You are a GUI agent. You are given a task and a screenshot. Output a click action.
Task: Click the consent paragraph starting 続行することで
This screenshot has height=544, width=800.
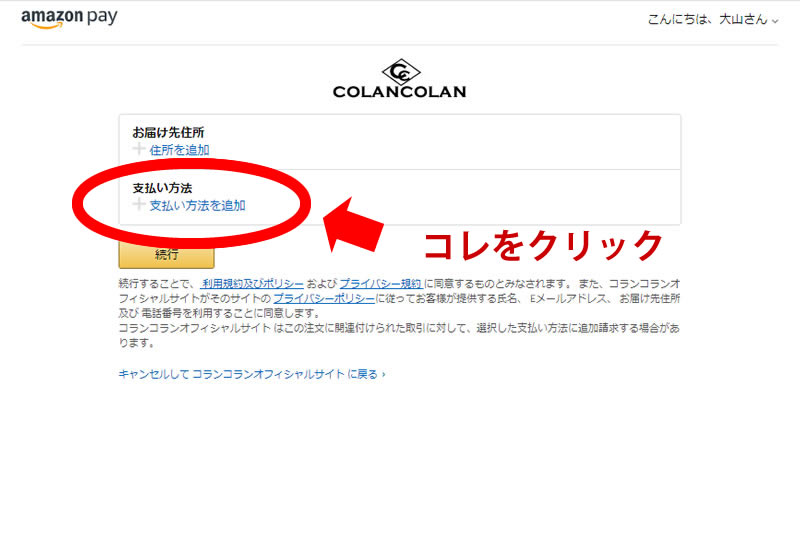(399, 313)
